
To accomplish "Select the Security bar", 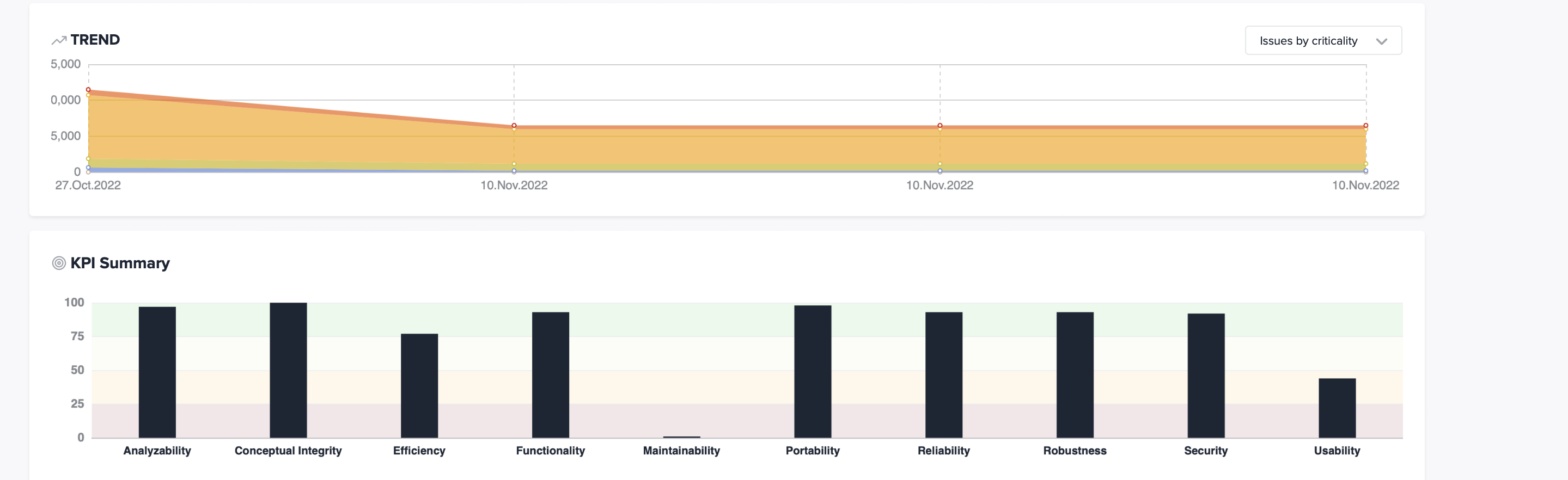I will pos(1206,376).
